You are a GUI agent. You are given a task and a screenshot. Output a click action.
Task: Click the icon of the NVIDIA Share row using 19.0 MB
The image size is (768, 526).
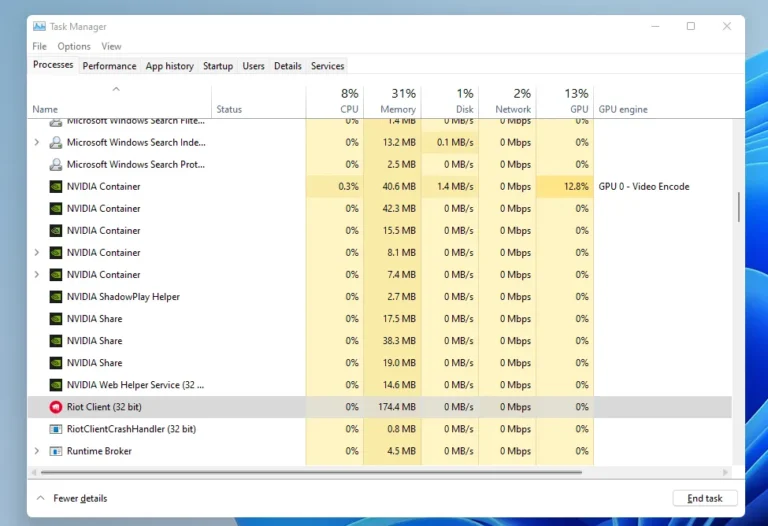tap(56, 363)
